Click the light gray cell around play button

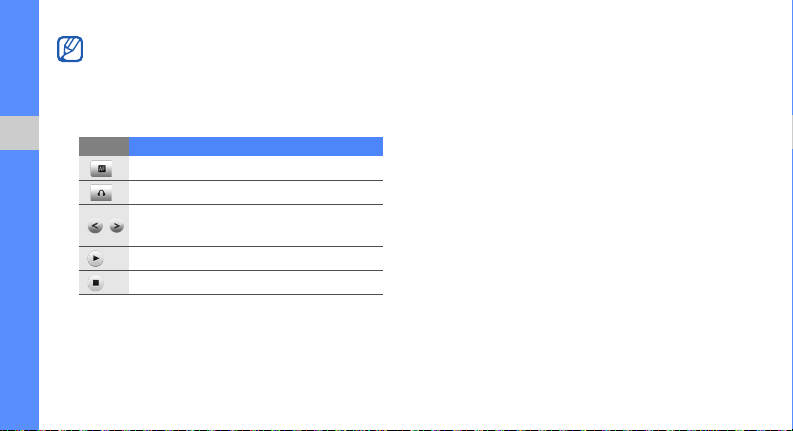[104, 258]
